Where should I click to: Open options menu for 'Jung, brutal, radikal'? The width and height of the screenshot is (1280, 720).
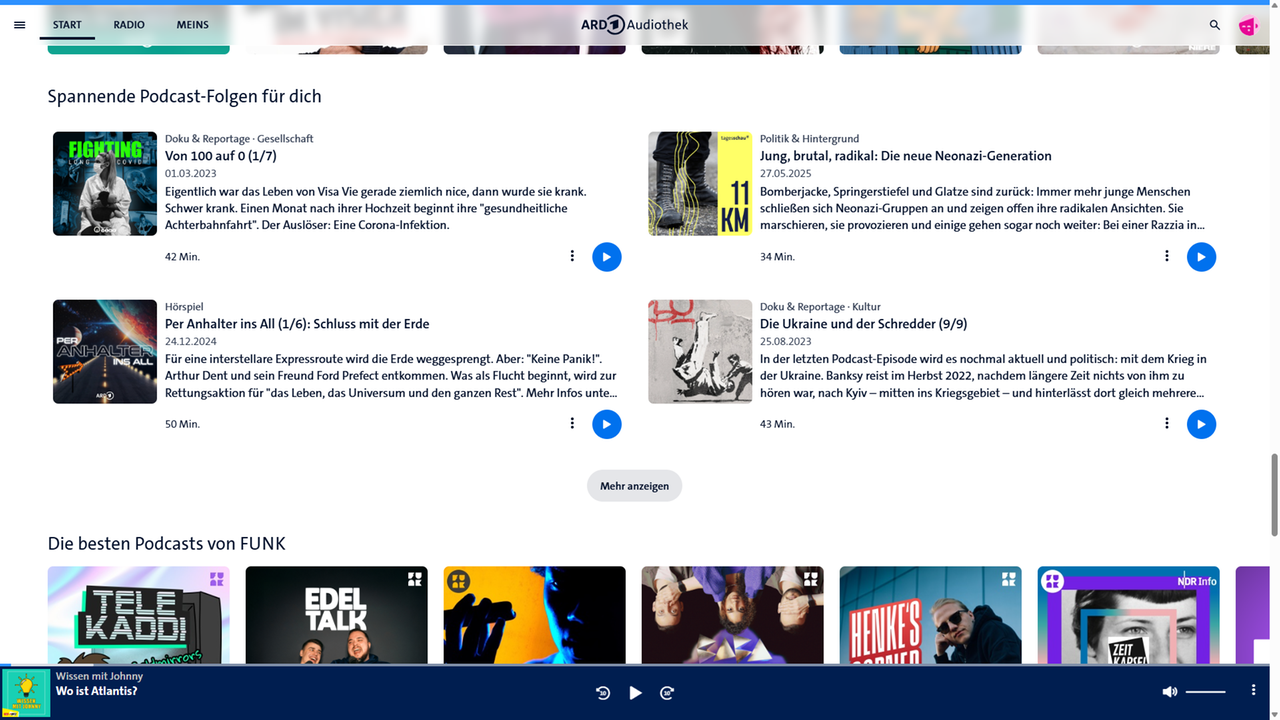(1166, 256)
